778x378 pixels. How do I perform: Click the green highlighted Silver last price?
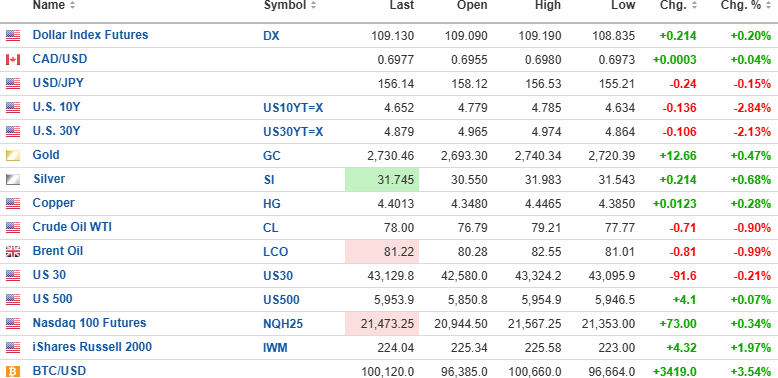tap(382, 180)
